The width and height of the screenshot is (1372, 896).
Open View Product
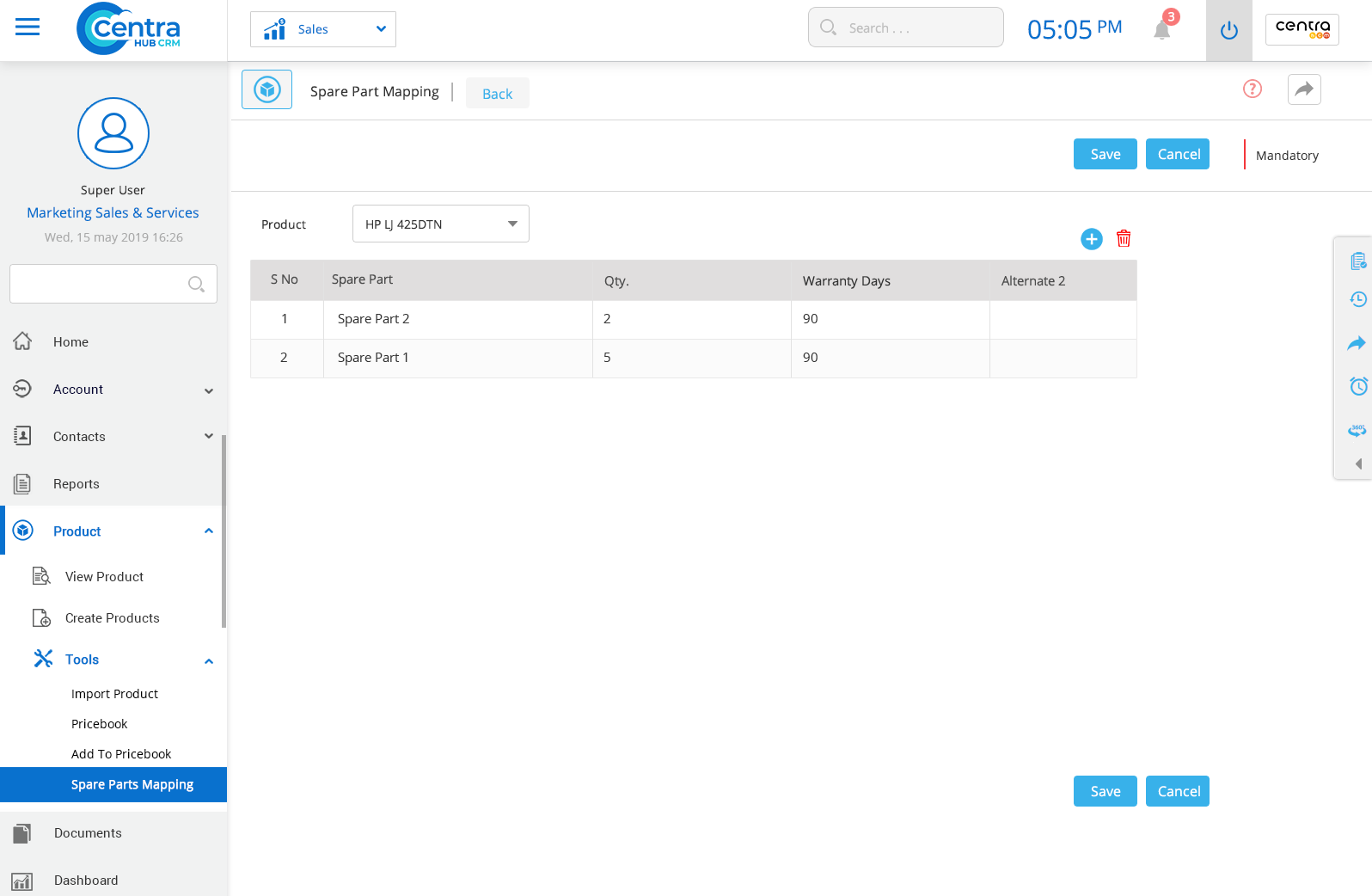[x=104, y=577]
